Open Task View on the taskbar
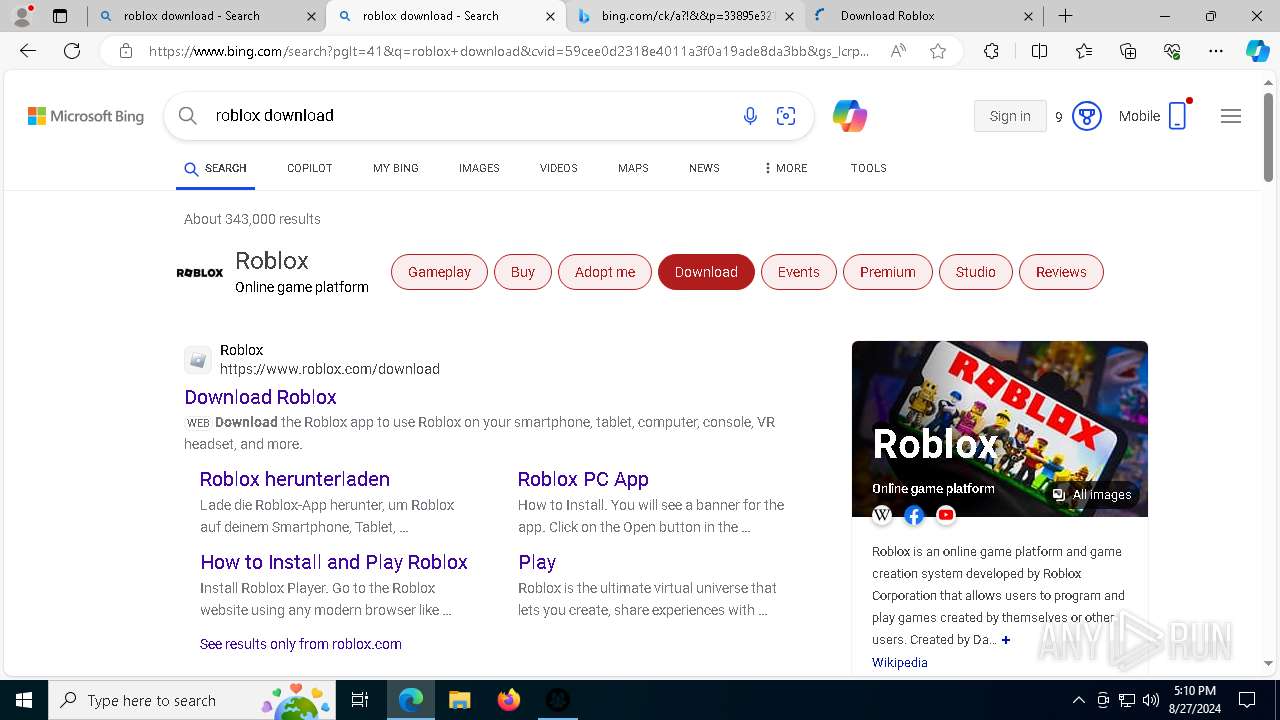 coord(360,700)
